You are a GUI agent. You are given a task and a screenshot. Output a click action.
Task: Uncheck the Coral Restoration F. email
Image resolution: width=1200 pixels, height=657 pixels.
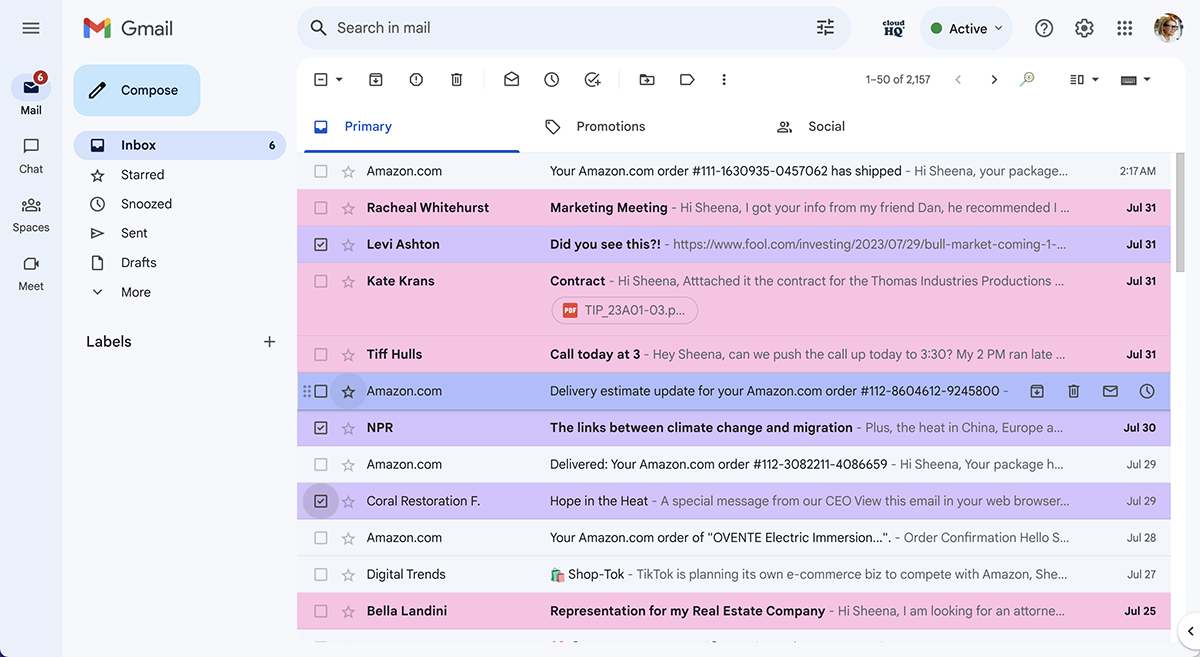click(x=321, y=500)
